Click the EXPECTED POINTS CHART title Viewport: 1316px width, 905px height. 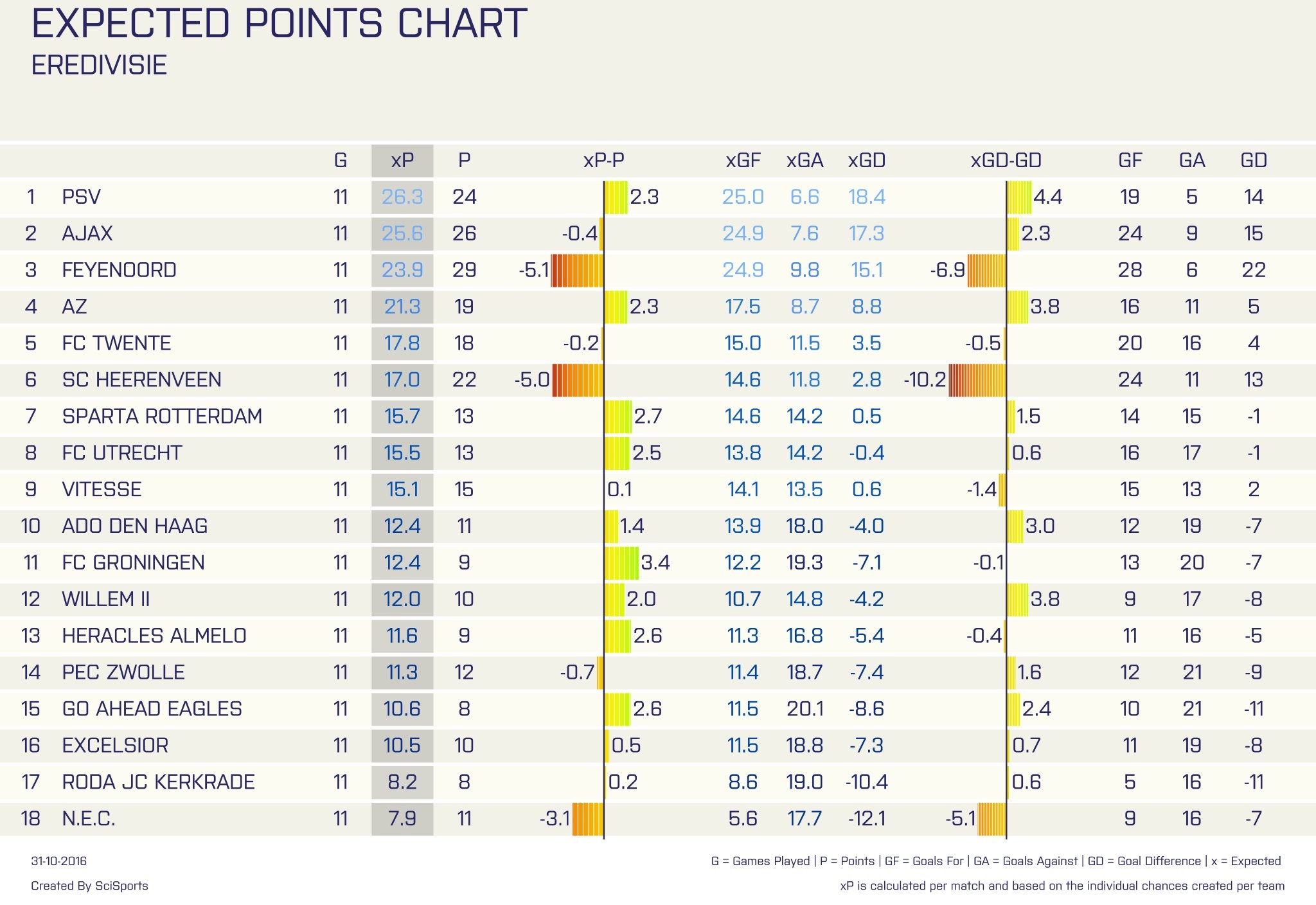coord(279,24)
